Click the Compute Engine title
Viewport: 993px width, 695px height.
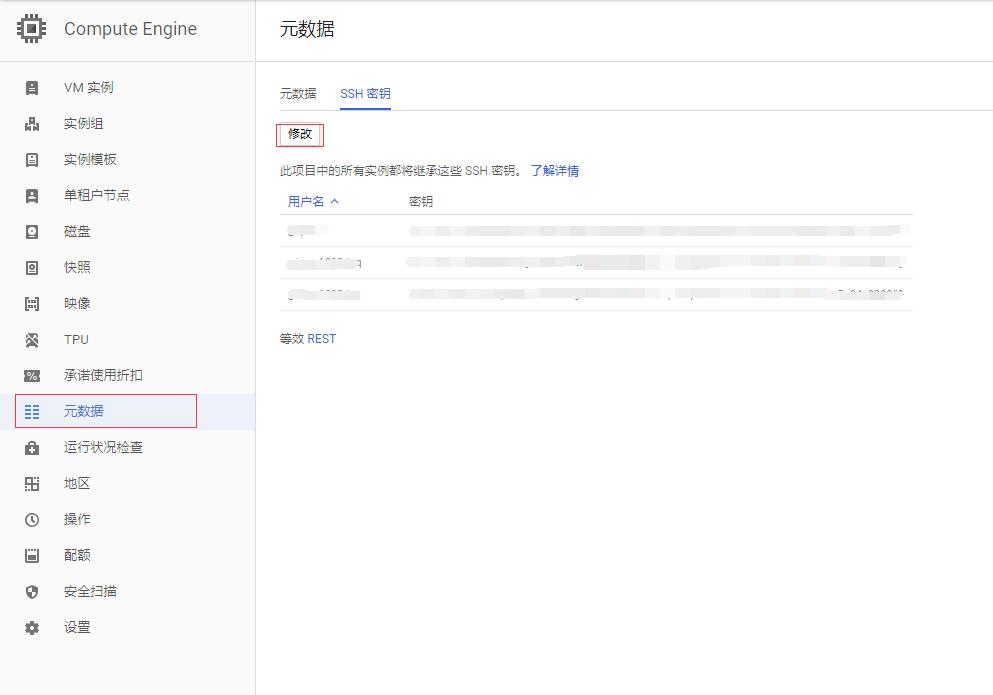point(130,29)
